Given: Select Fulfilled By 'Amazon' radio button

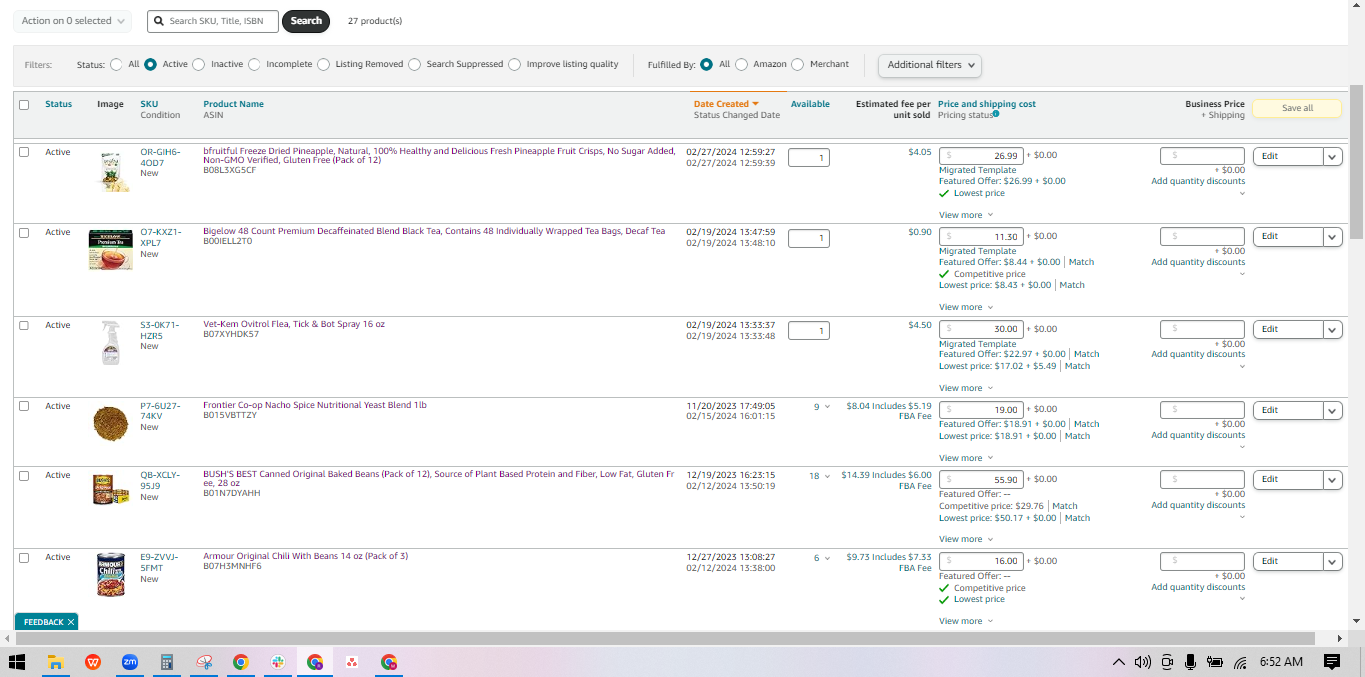Looking at the screenshot, I should pos(741,64).
